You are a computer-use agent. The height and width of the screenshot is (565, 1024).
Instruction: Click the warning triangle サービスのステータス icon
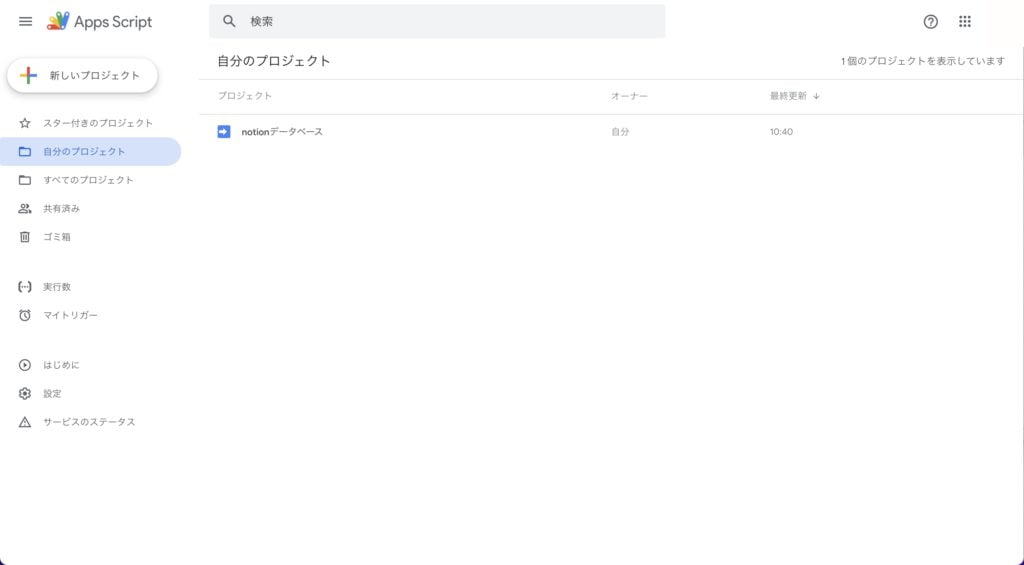coord(25,422)
